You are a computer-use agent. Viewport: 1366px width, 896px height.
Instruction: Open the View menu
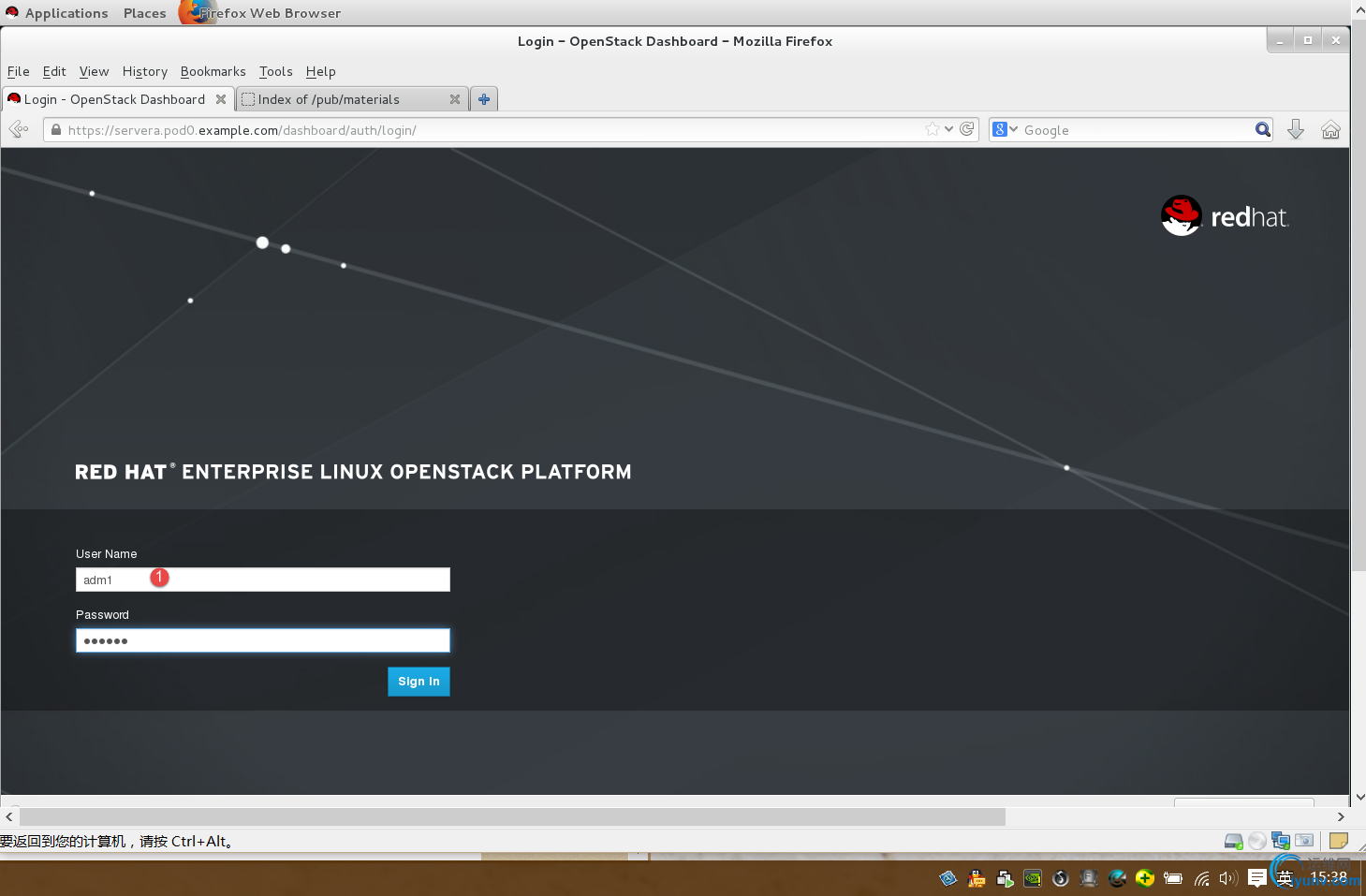94,71
